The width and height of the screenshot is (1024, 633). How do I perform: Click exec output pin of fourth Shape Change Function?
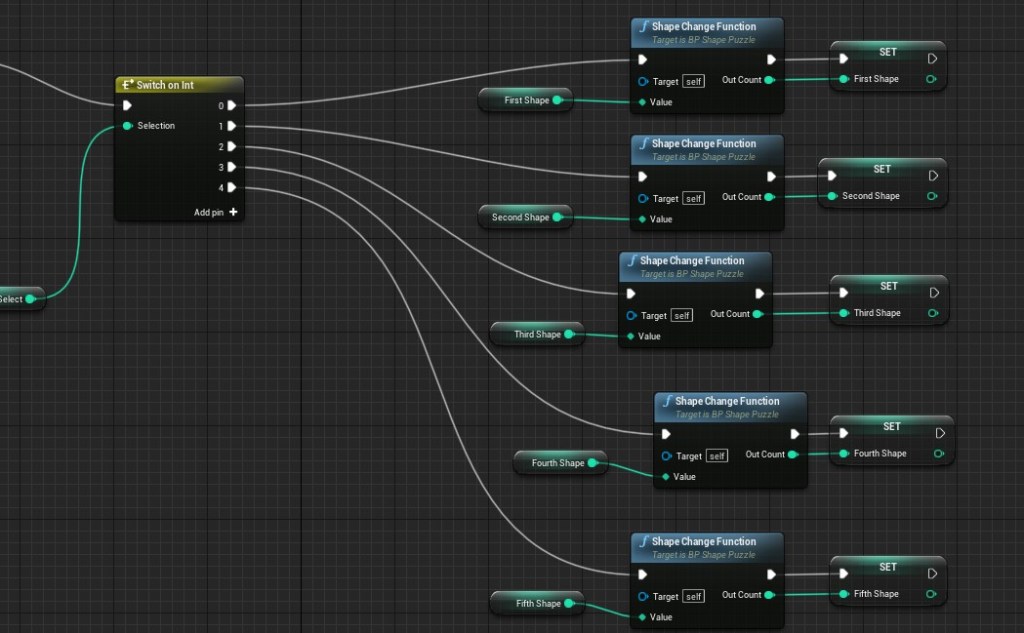pyautogui.click(x=795, y=434)
